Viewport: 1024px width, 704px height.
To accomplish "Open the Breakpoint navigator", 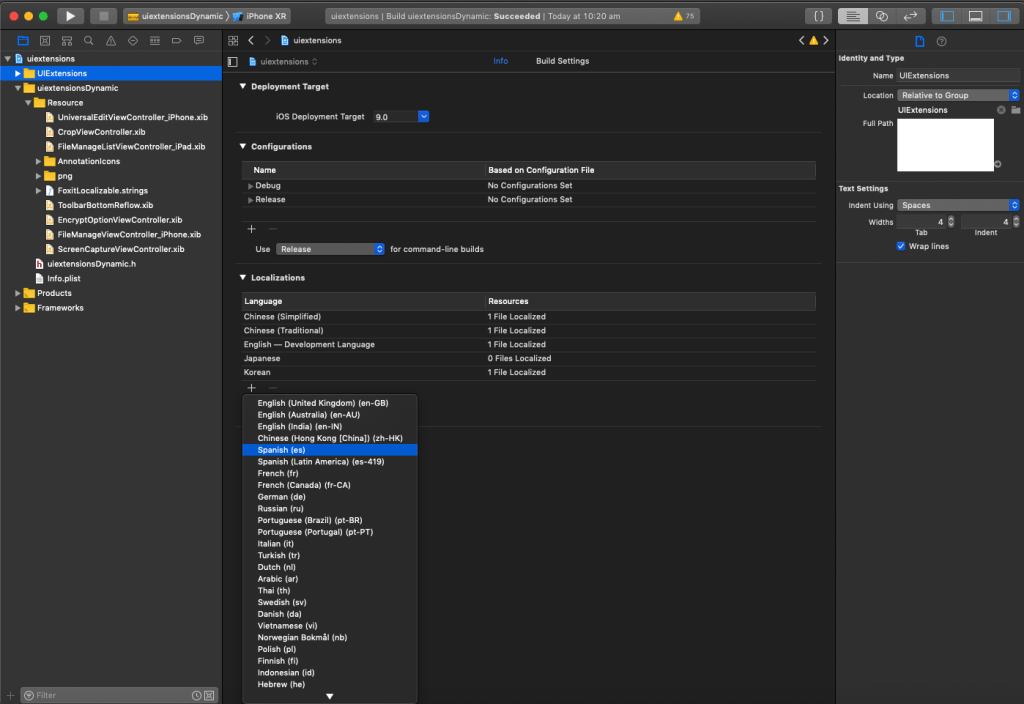I will (x=176, y=40).
